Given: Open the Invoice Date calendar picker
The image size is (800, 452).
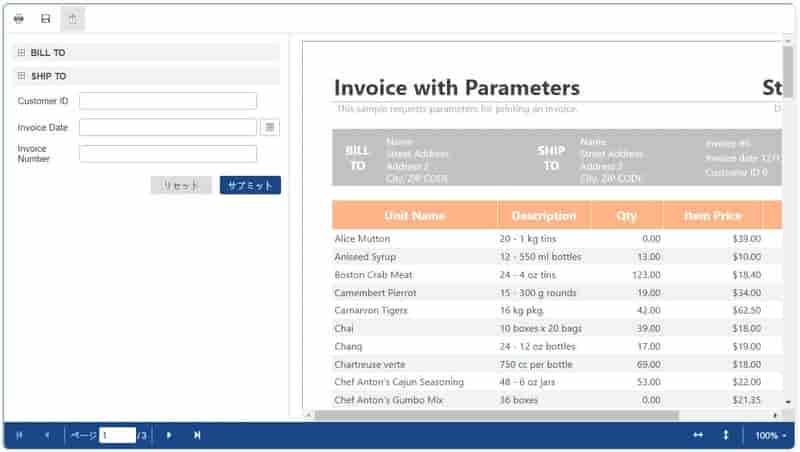Looking at the screenshot, I should coord(270,127).
